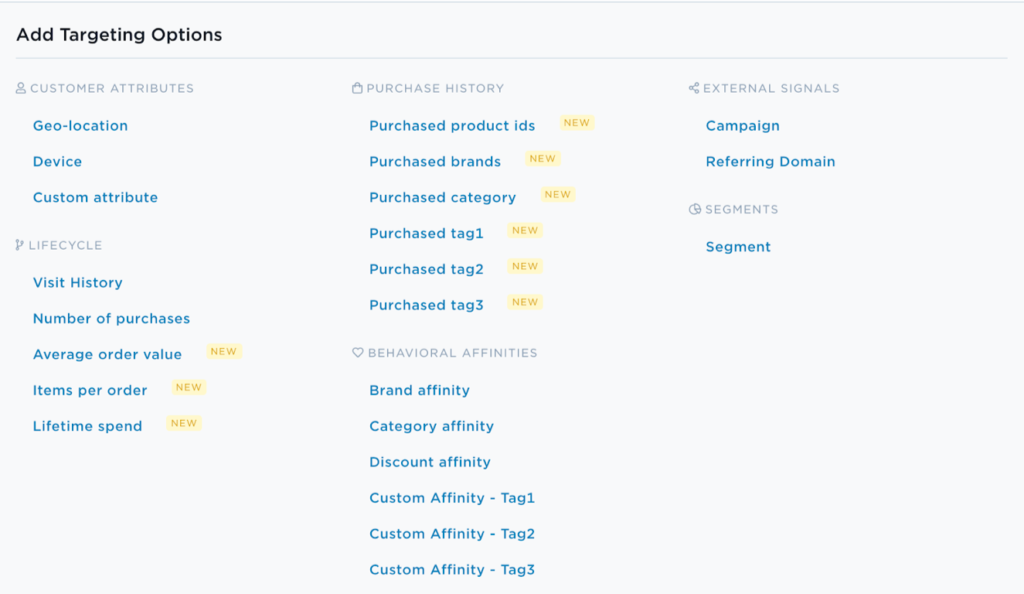Add Custom Affinity - Tag3

click(452, 570)
